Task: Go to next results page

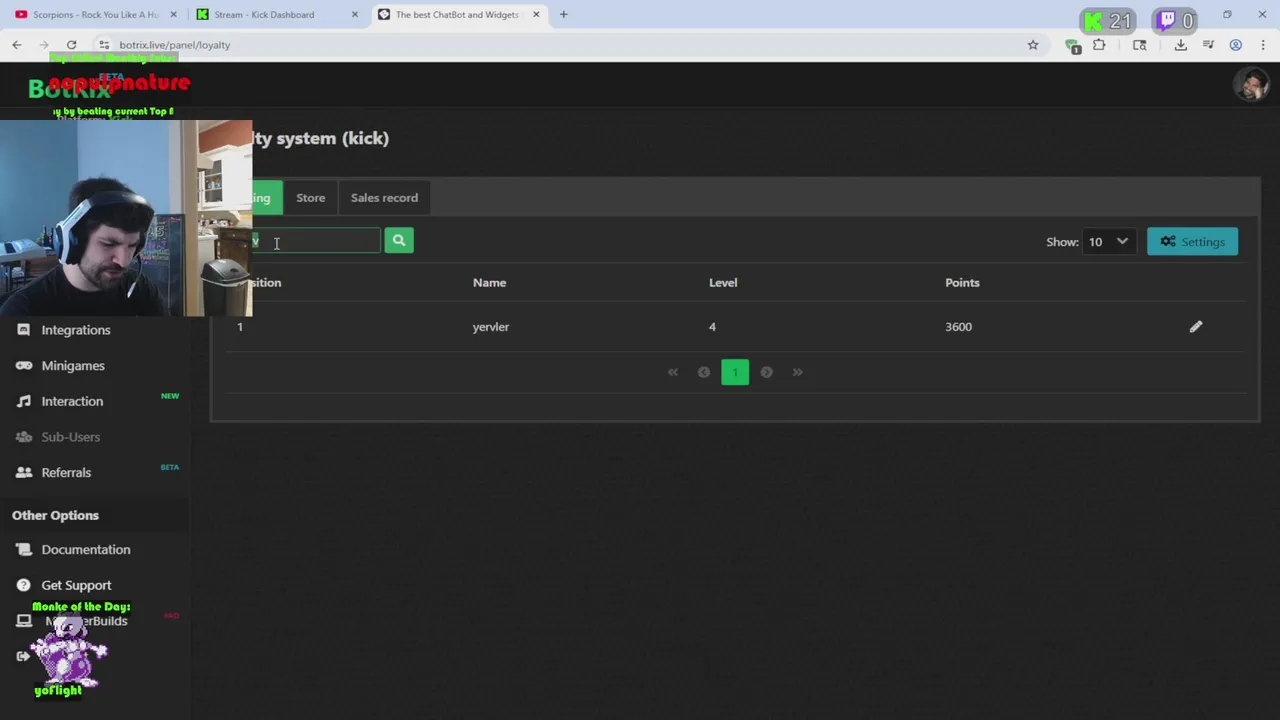Action: coord(766,372)
